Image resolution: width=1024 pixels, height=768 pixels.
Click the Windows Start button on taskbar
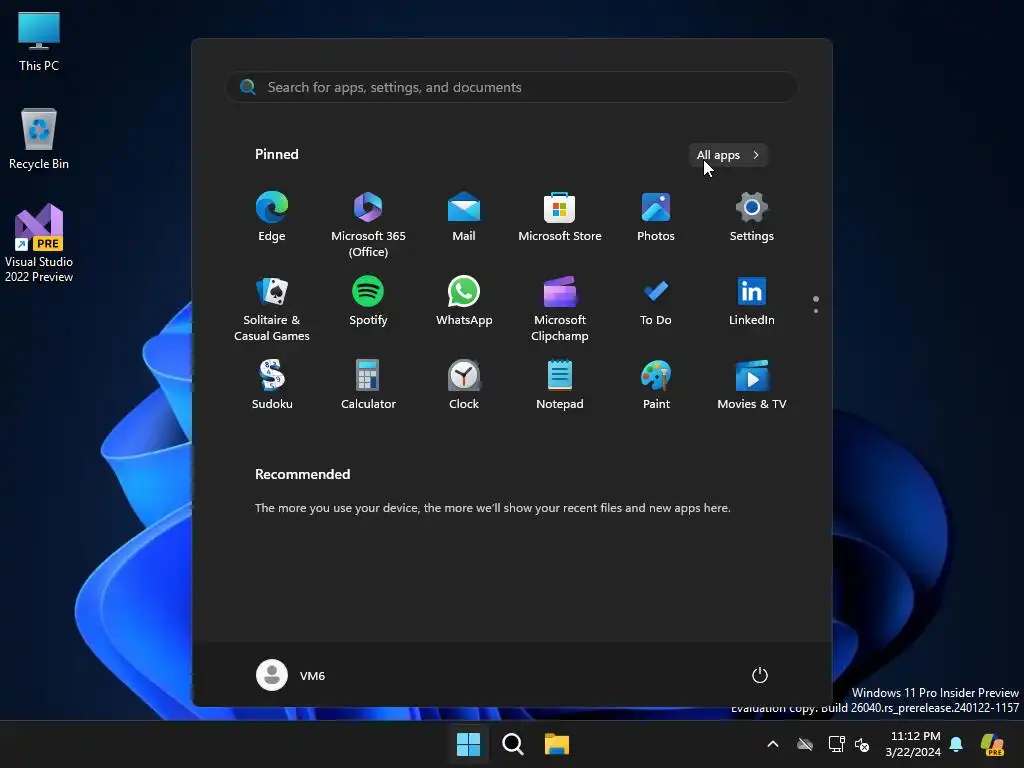point(468,744)
